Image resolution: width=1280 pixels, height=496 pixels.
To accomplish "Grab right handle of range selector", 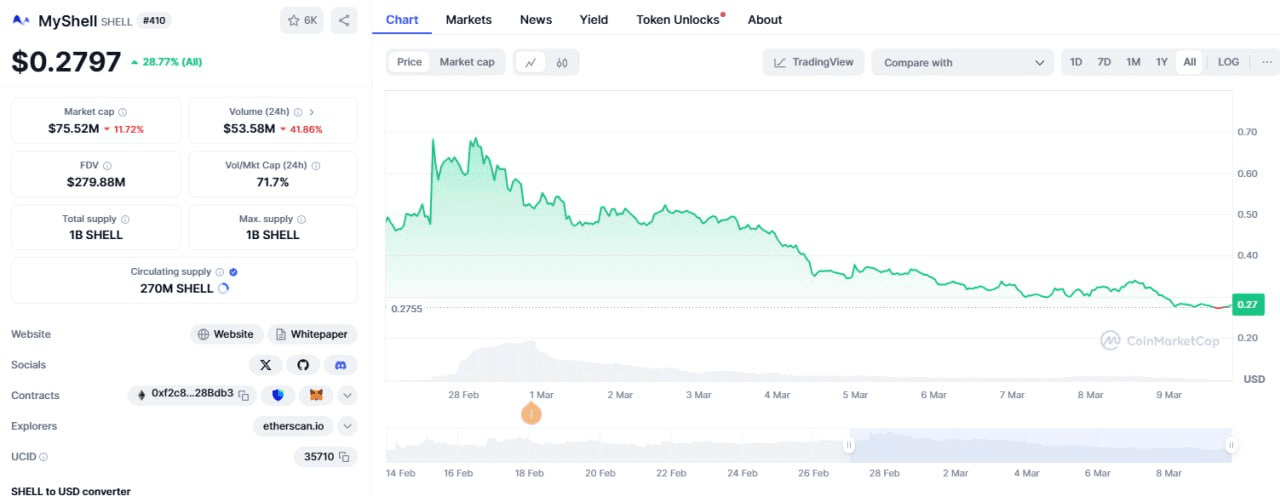I will coord(1232,445).
